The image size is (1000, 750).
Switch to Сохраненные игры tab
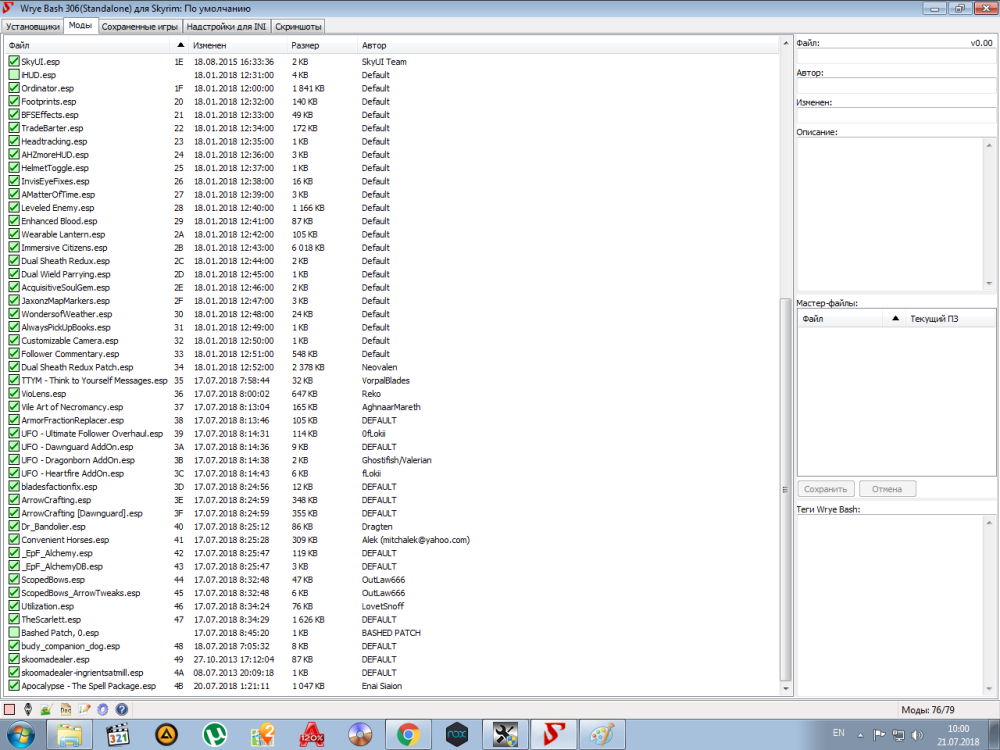pyautogui.click(x=140, y=26)
